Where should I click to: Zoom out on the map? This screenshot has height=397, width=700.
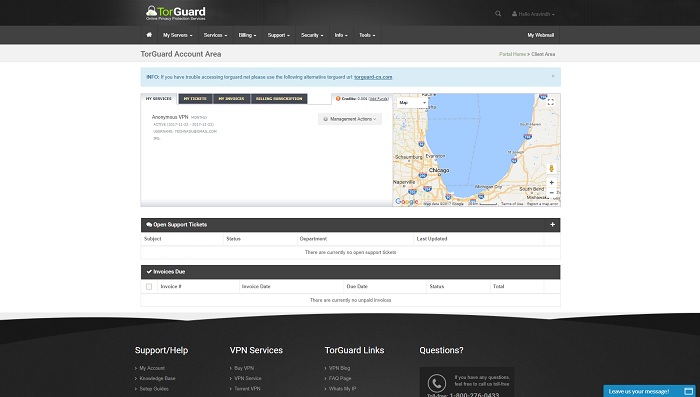click(551, 192)
